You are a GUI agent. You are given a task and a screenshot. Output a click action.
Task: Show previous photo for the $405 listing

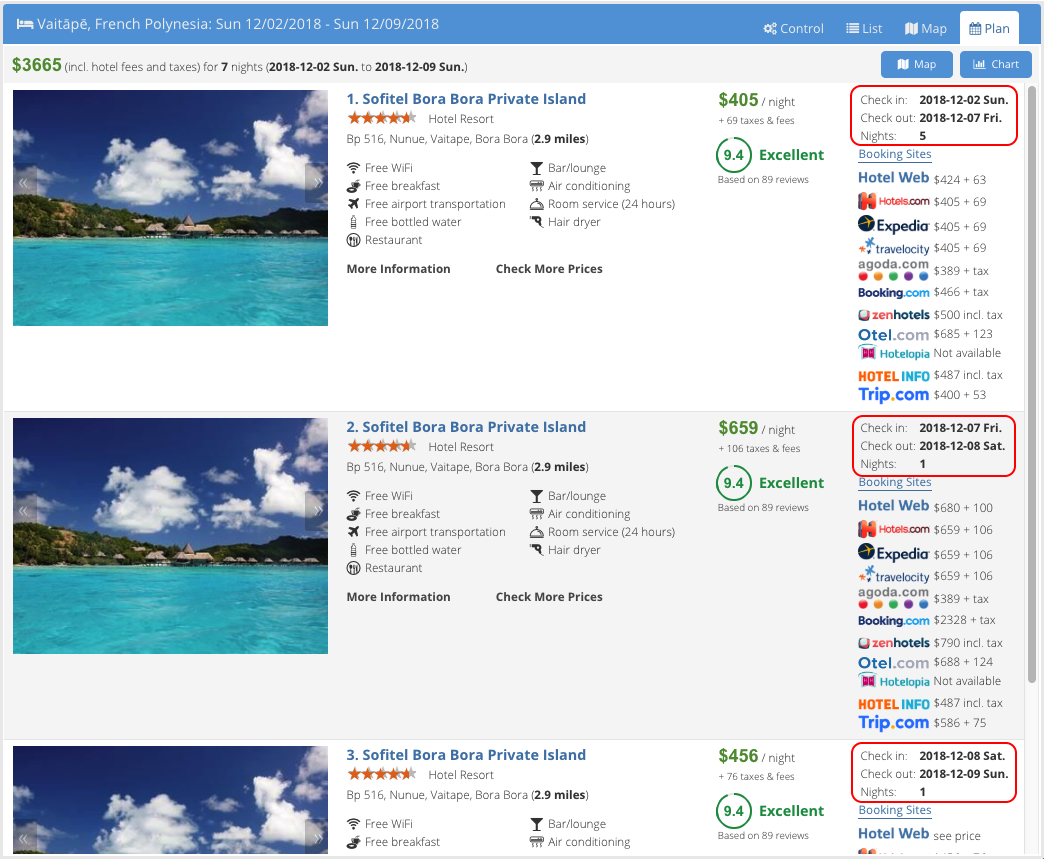click(24, 183)
